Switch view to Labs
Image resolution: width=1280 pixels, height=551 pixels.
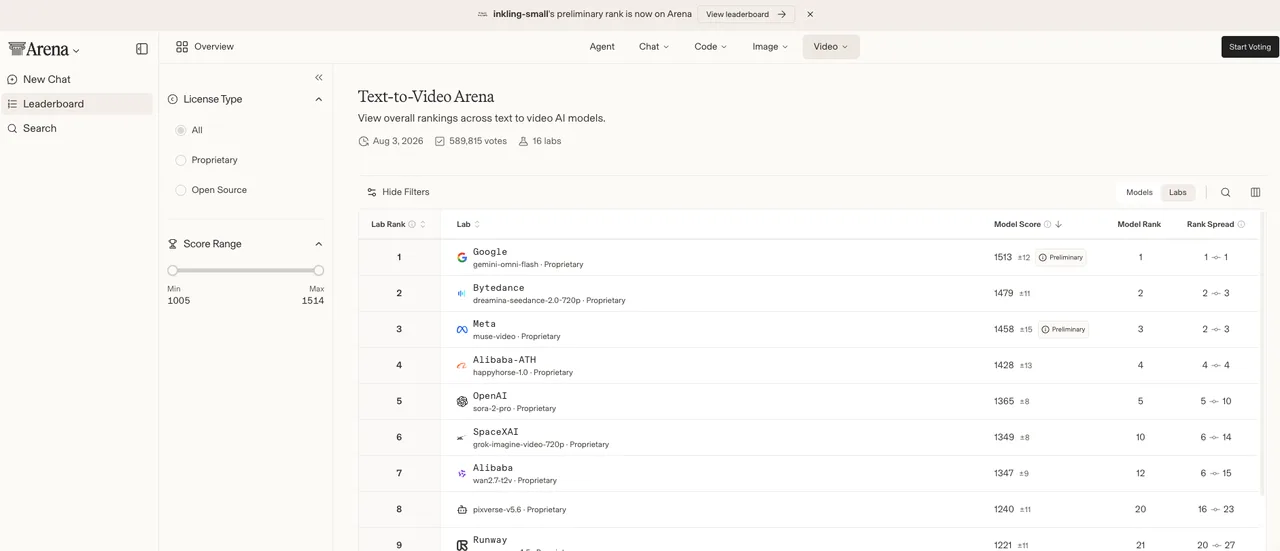[1178, 192]
